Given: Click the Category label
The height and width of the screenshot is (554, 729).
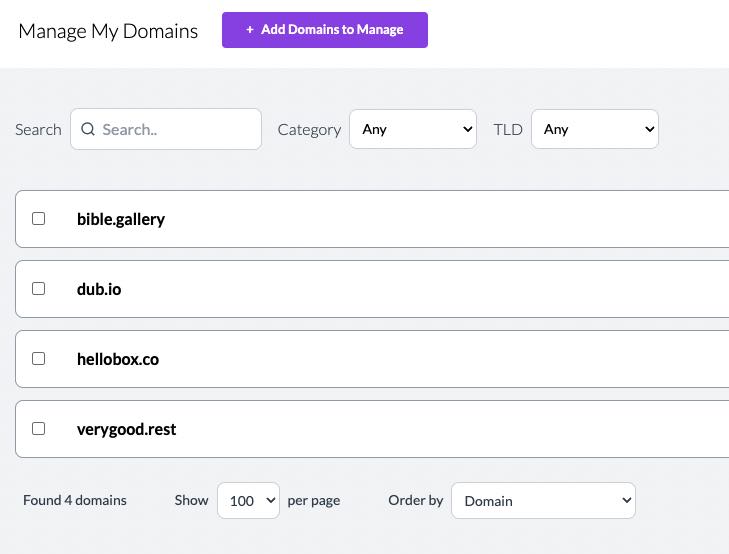Looking at the screenshot, I should [309, 130].
